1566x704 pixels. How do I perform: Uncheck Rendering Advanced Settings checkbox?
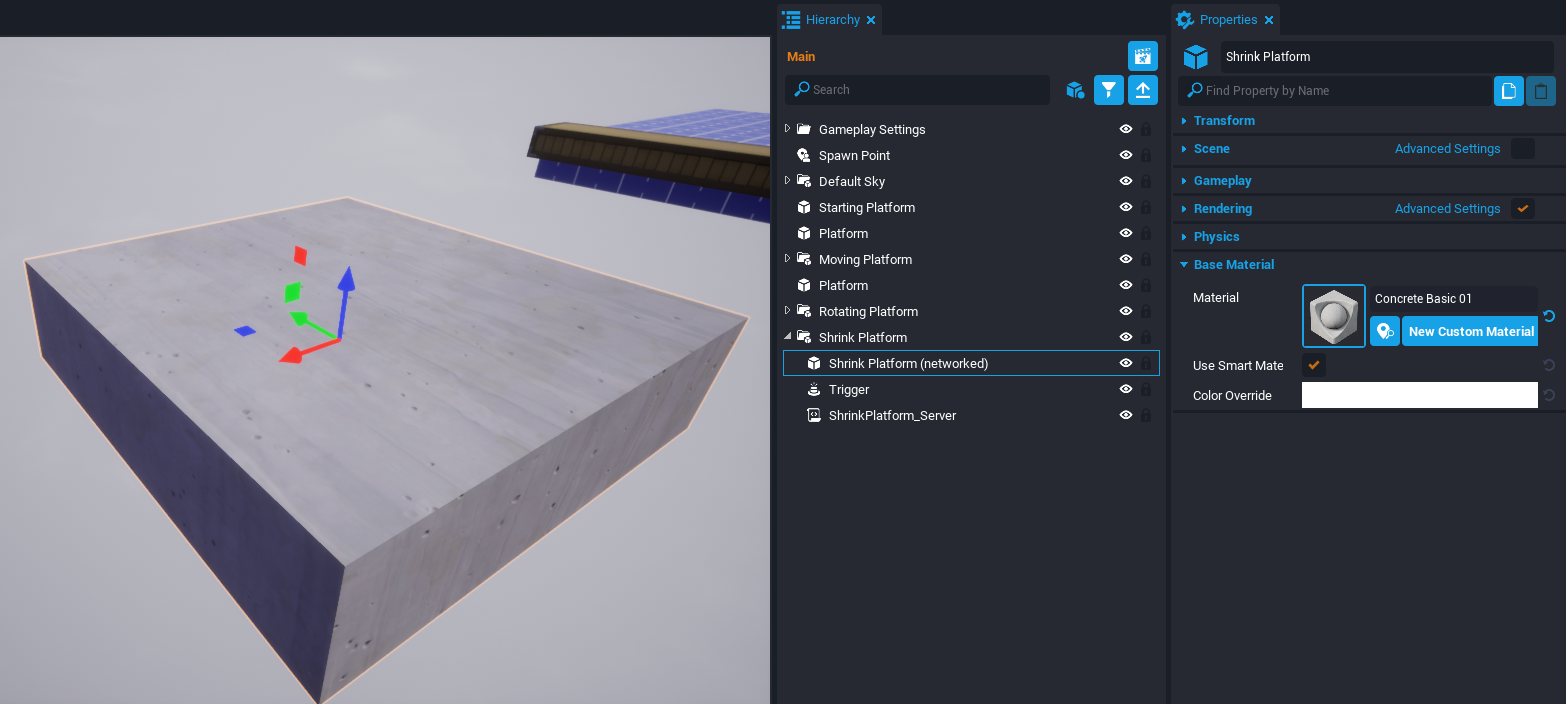tap(1523, 208)
